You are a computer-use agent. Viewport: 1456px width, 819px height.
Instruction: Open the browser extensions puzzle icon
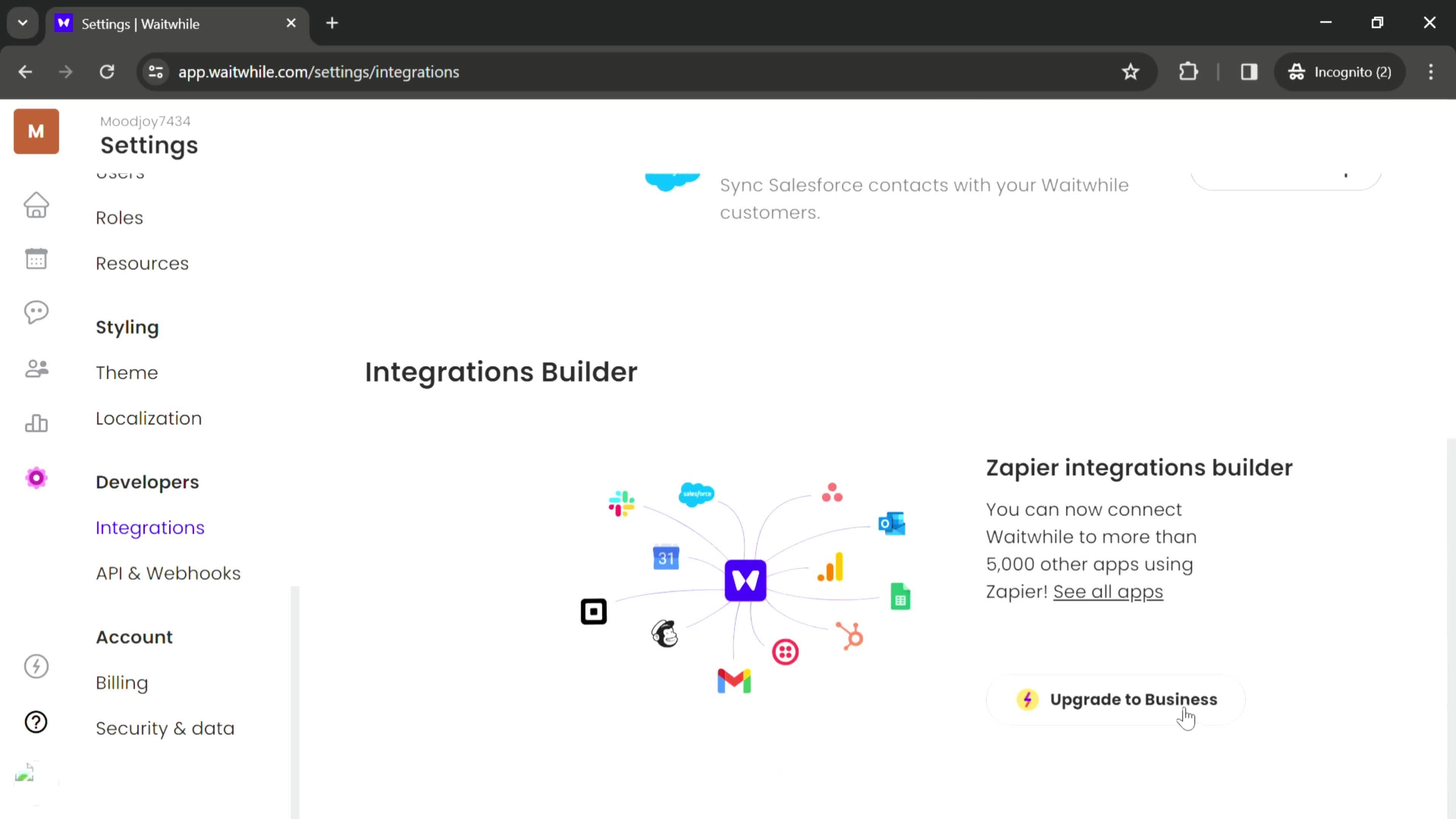point(1188,72)
